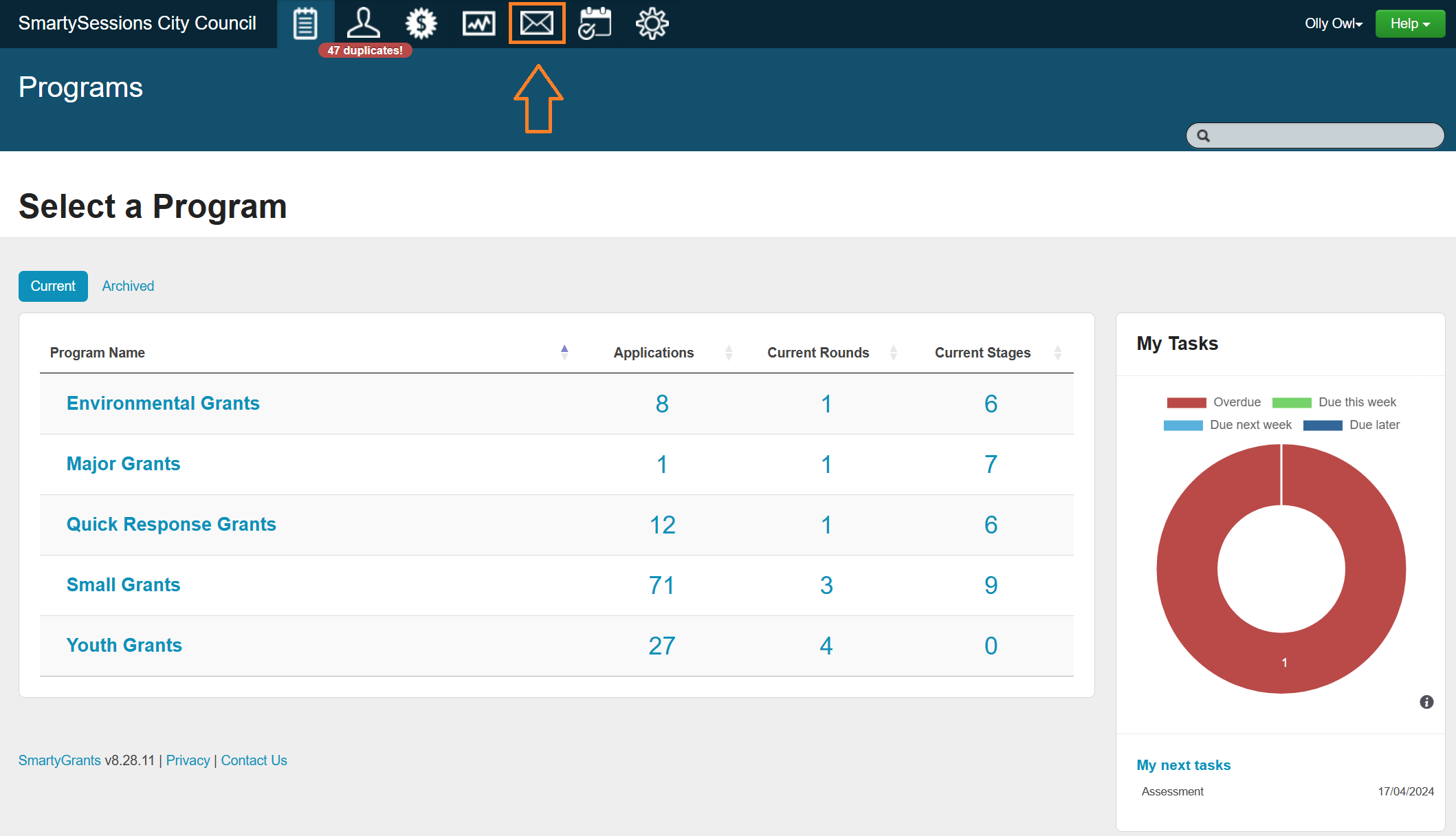
Task: Open the Communications envelope icon
Action: pyautogui.click(x=537, y=24)
